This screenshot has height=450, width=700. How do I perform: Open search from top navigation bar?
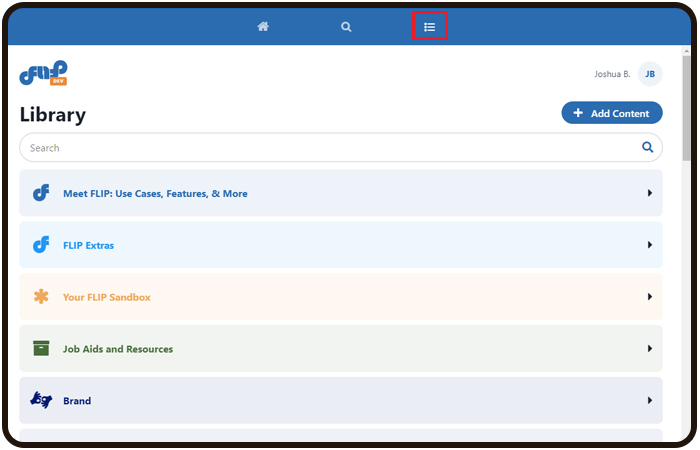click(346, 27)
